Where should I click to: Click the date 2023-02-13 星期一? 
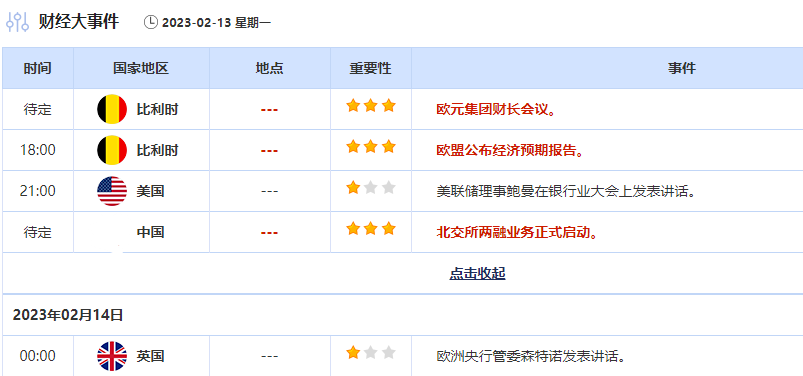point(217,23)
